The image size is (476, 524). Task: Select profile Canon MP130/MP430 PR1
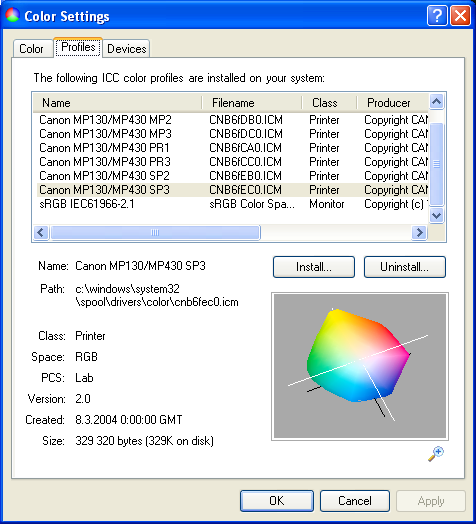tap(104, 148)
